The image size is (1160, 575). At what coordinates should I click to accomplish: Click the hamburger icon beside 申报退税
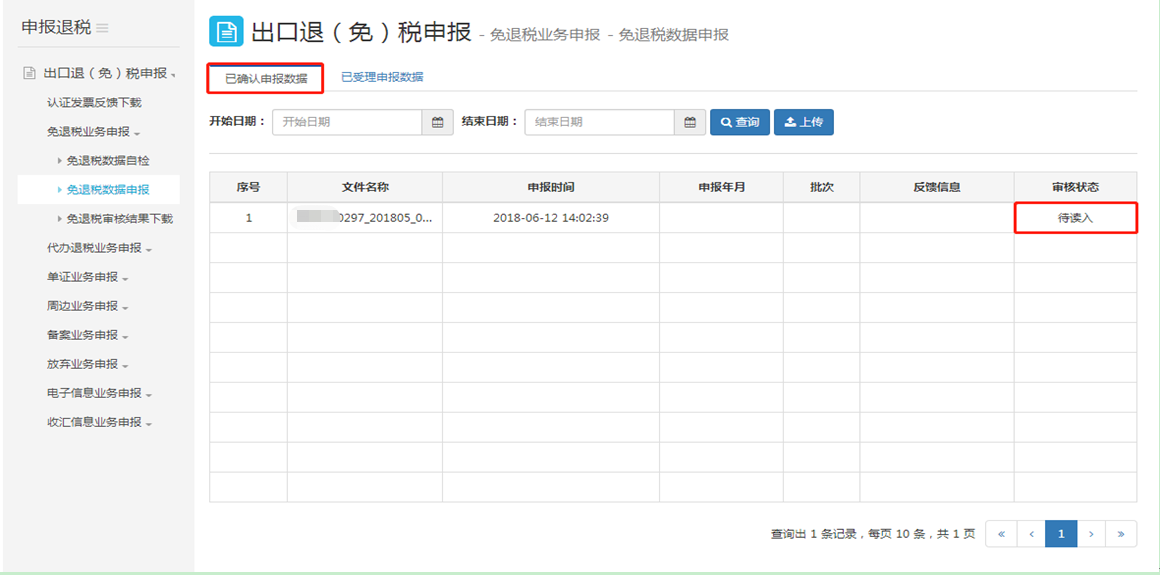[103, 28]
